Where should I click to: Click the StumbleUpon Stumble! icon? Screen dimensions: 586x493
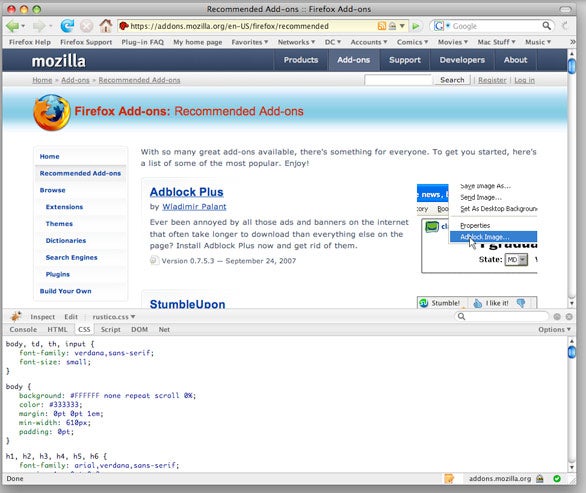tap(424, 303)
